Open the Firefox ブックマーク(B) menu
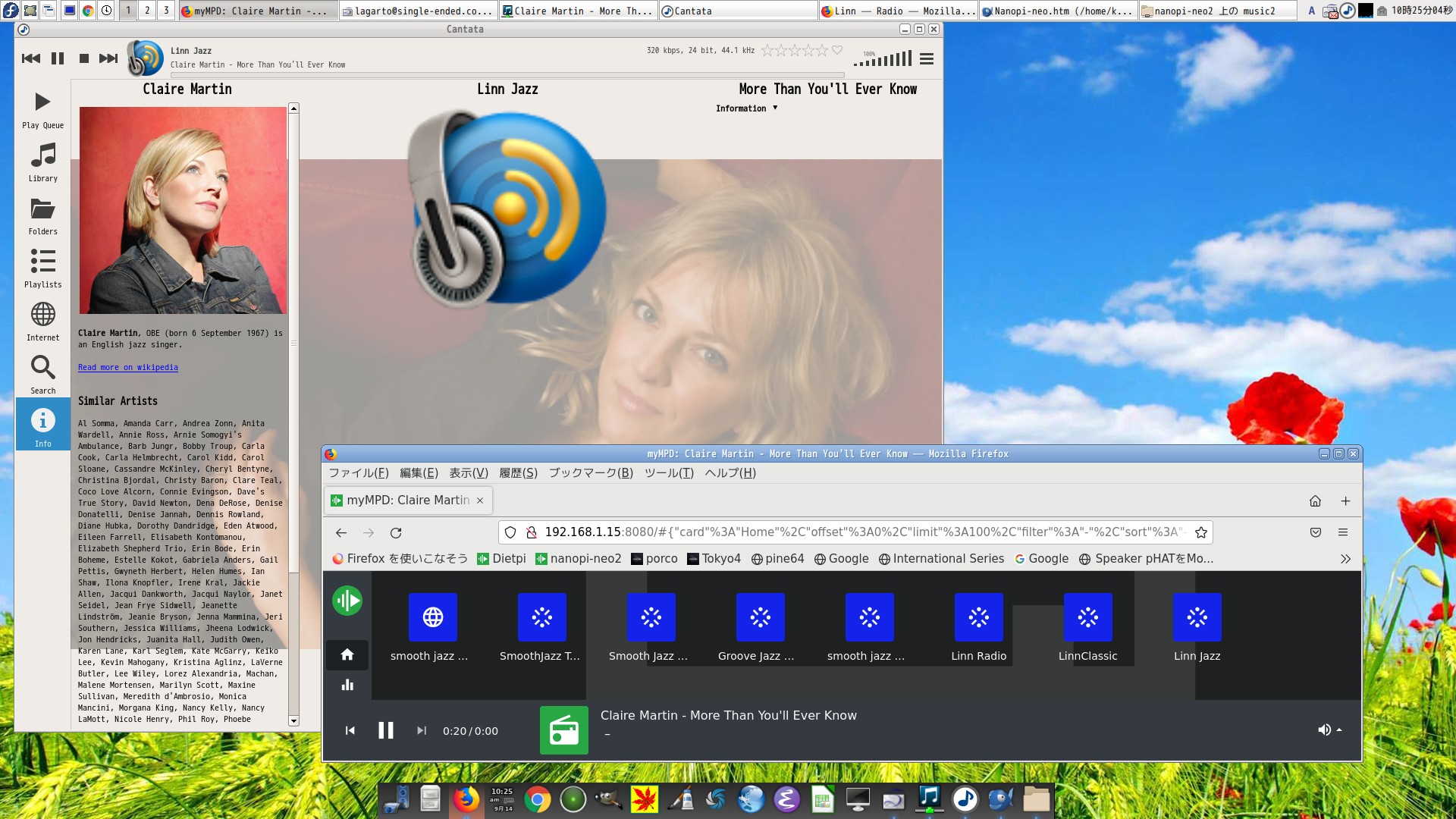 click(590, 473)
